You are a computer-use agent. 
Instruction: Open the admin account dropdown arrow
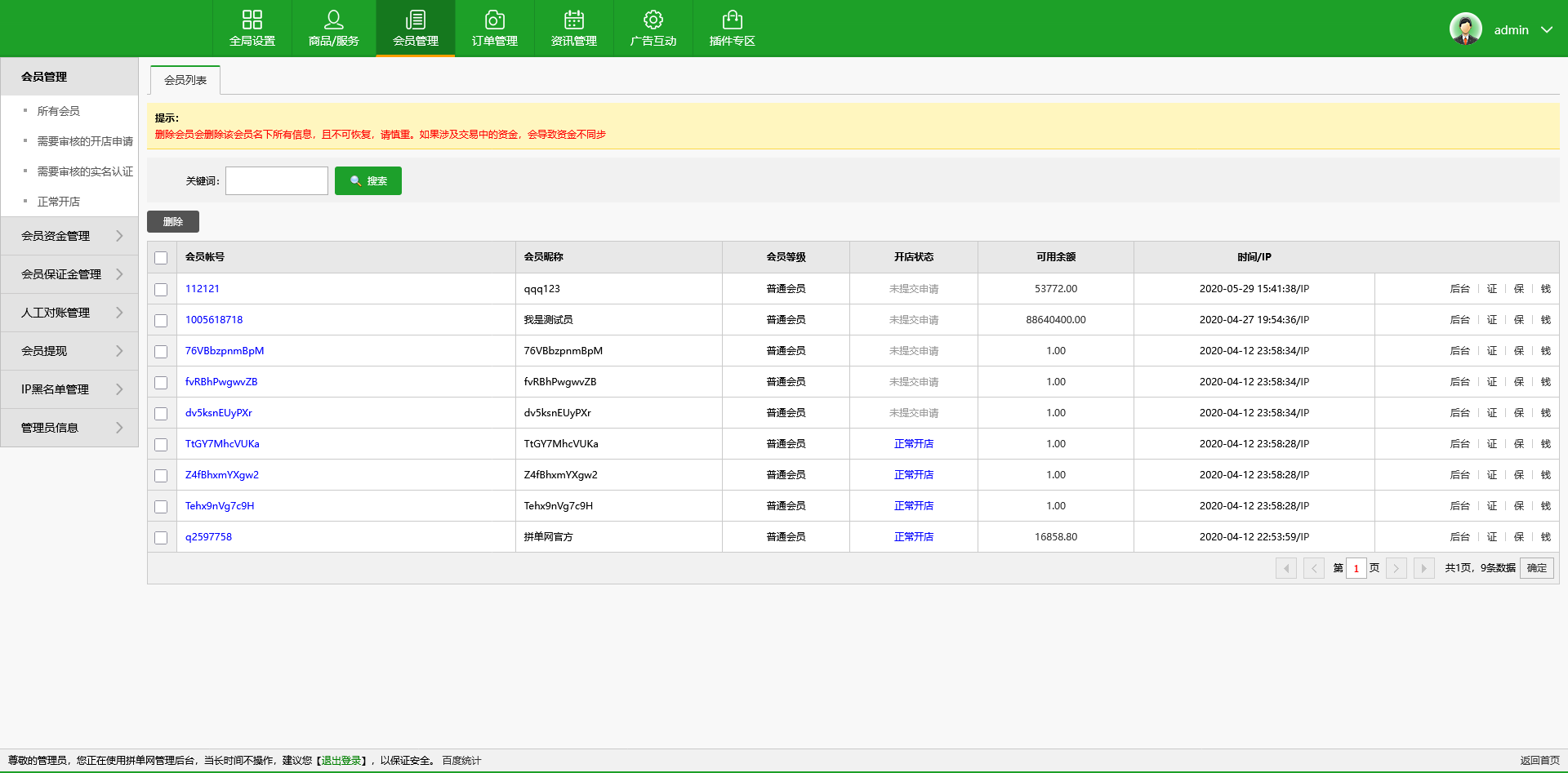[1547, 29]
